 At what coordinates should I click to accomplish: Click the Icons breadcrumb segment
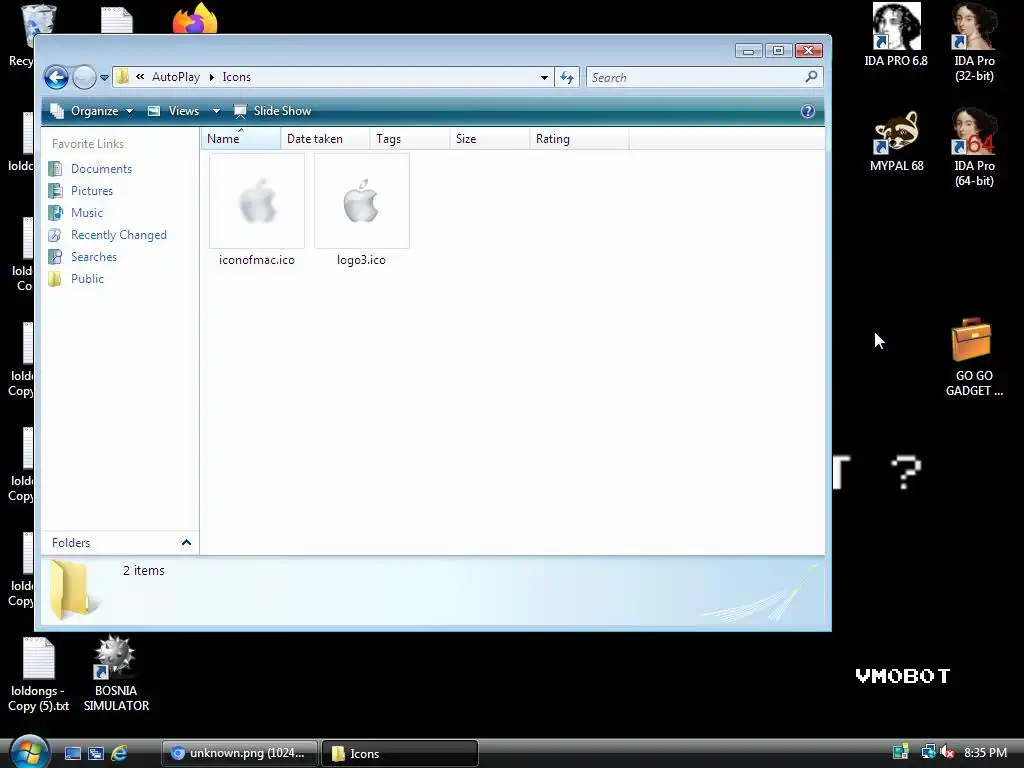pyautogui.click(x=236, y=77)
